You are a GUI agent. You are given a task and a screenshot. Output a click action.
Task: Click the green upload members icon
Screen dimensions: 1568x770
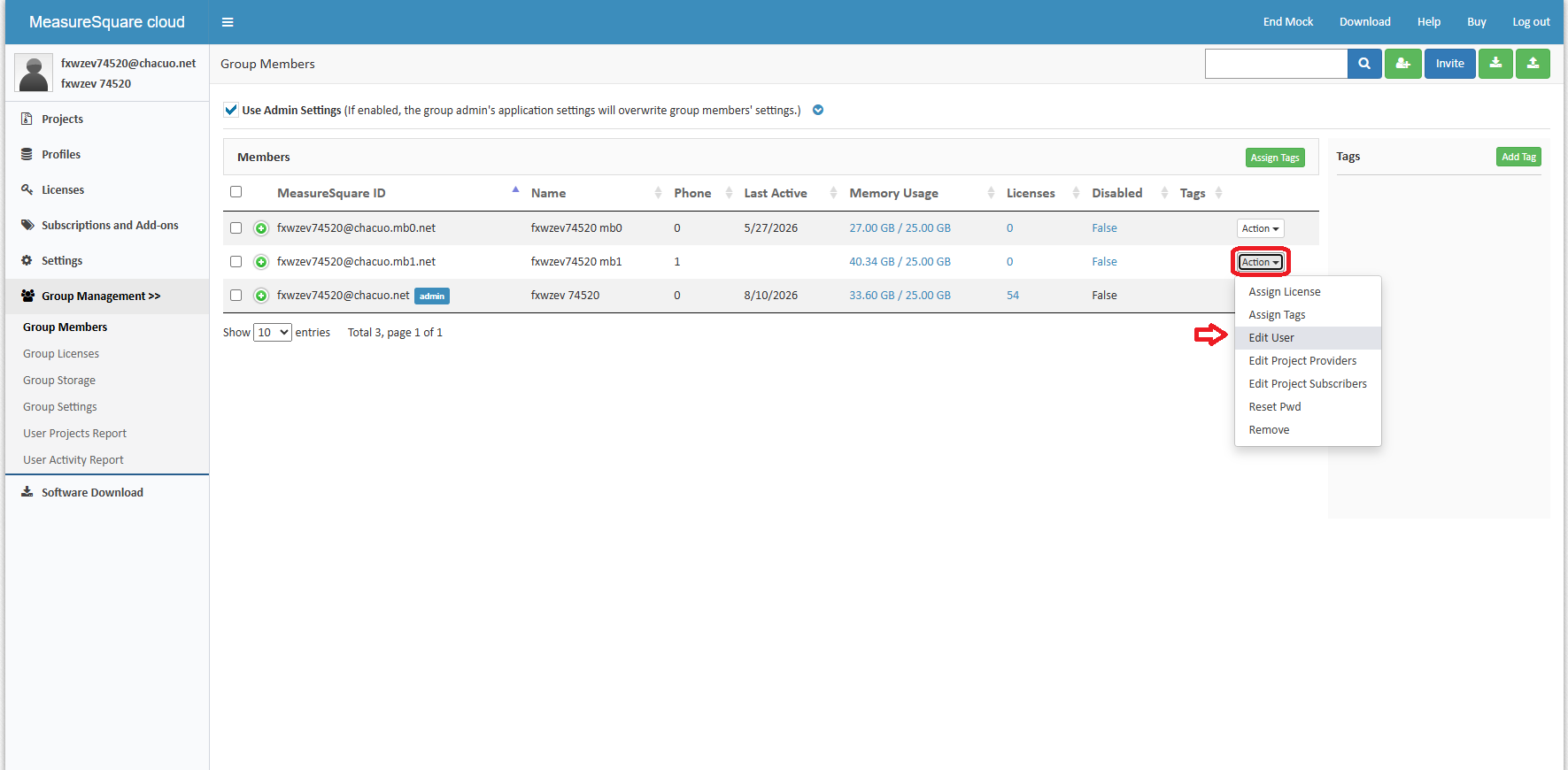pyautogui.click(x=1533, y=64)
